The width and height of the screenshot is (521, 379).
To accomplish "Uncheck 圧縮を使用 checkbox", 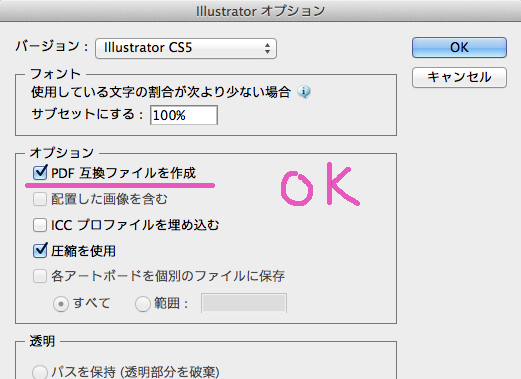I will (x=40, y=251).
